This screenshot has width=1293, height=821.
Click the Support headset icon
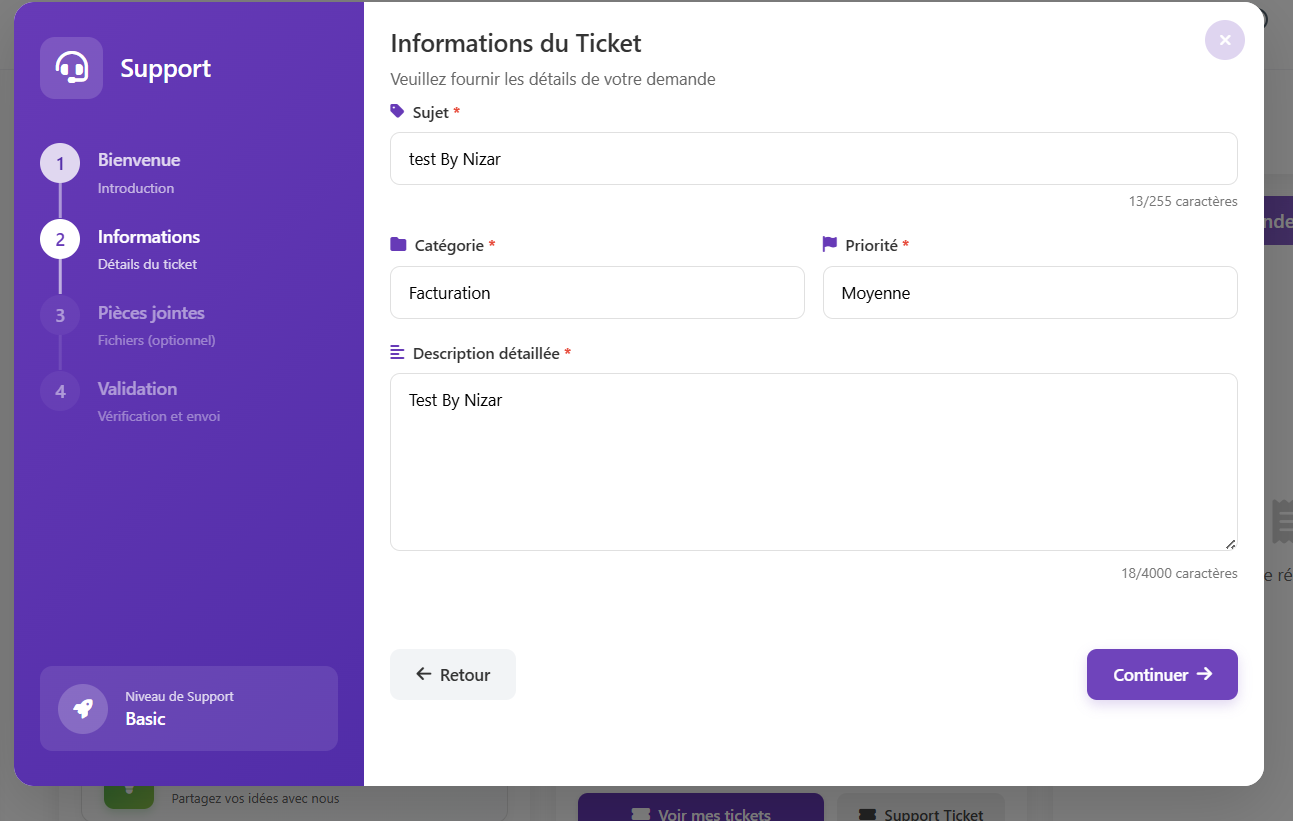70,67
